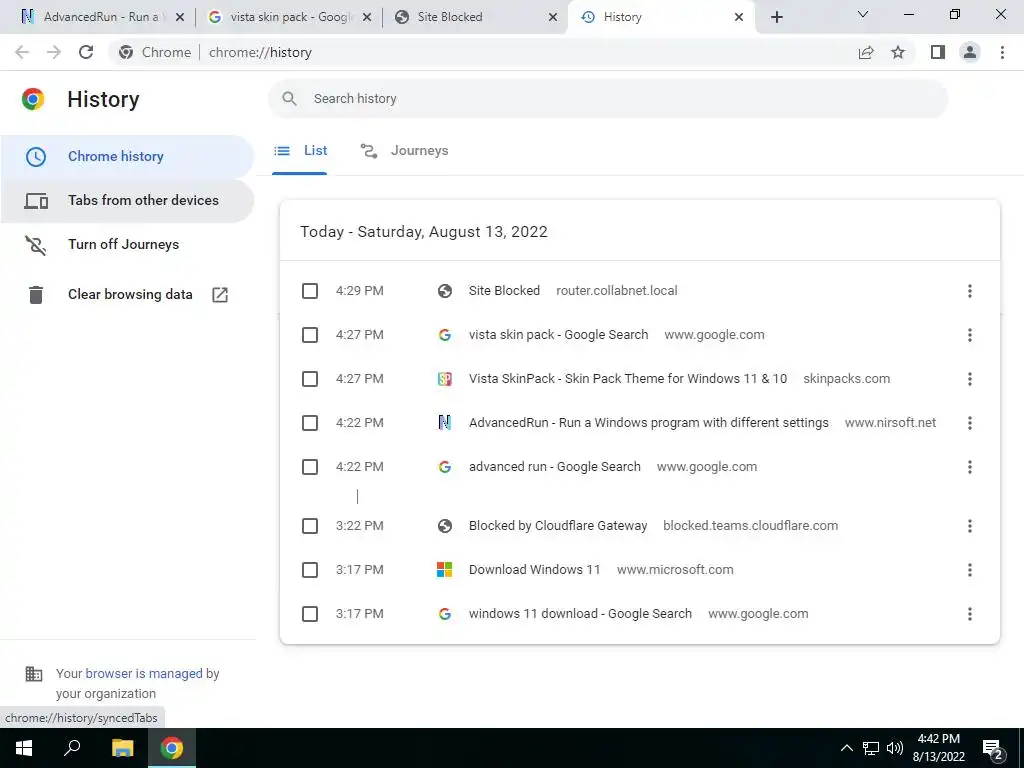The width and height of the screenshot is (1024, 768).
Task: Open Tabs from other devices
Action: click(x=127, y=200)
